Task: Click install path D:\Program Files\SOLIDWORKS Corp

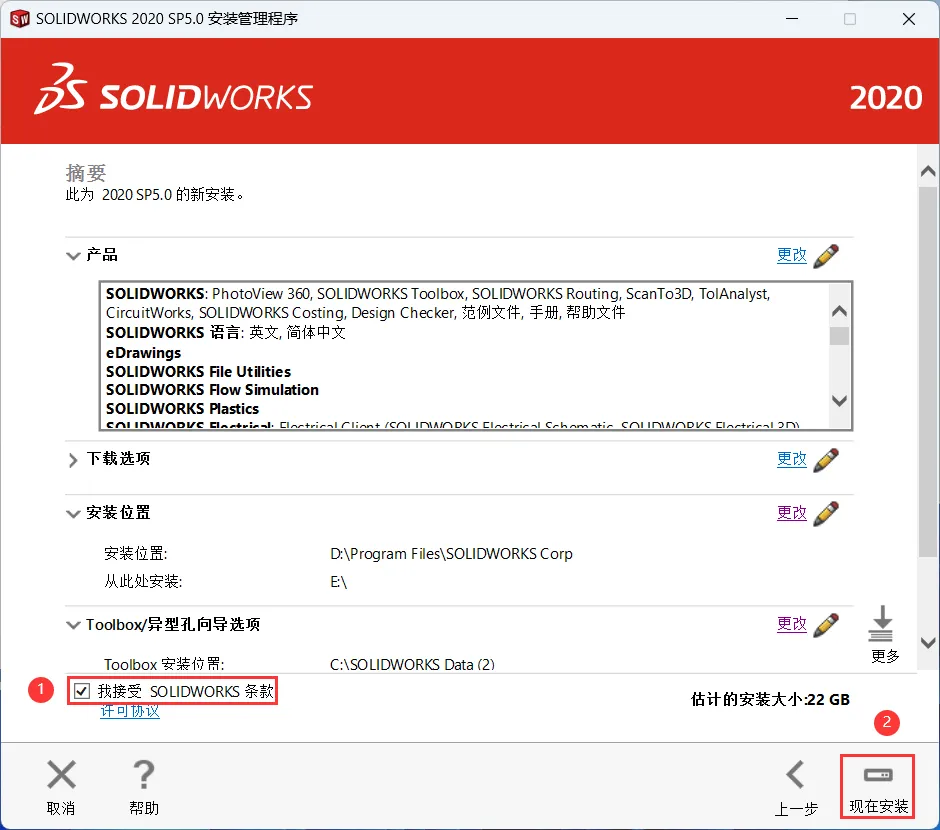Action: 451,554
